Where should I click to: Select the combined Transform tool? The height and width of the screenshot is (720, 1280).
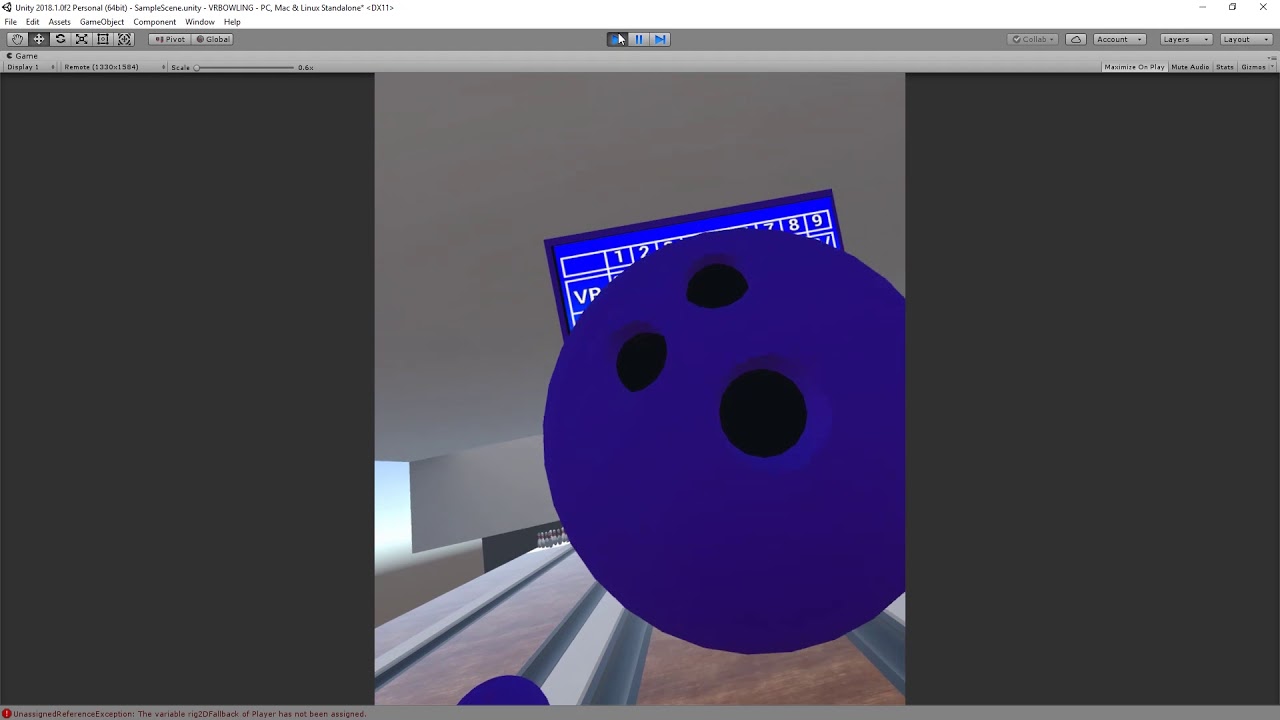(124, 39)
